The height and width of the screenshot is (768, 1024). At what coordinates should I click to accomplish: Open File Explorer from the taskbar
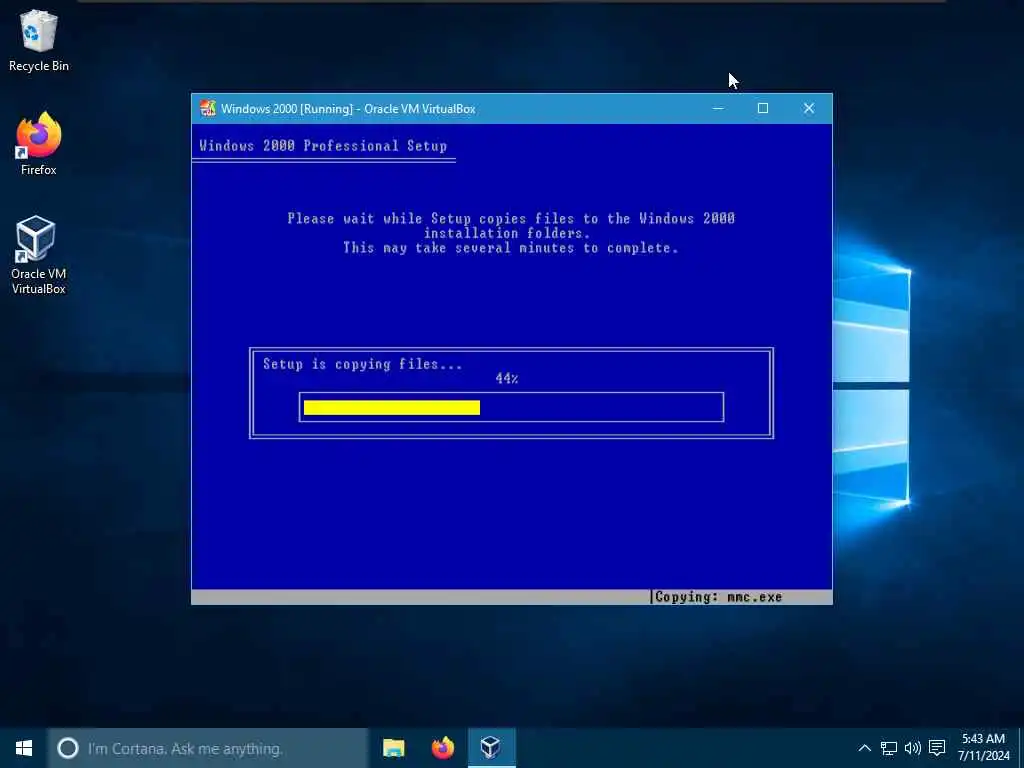(x=393, y=748)
